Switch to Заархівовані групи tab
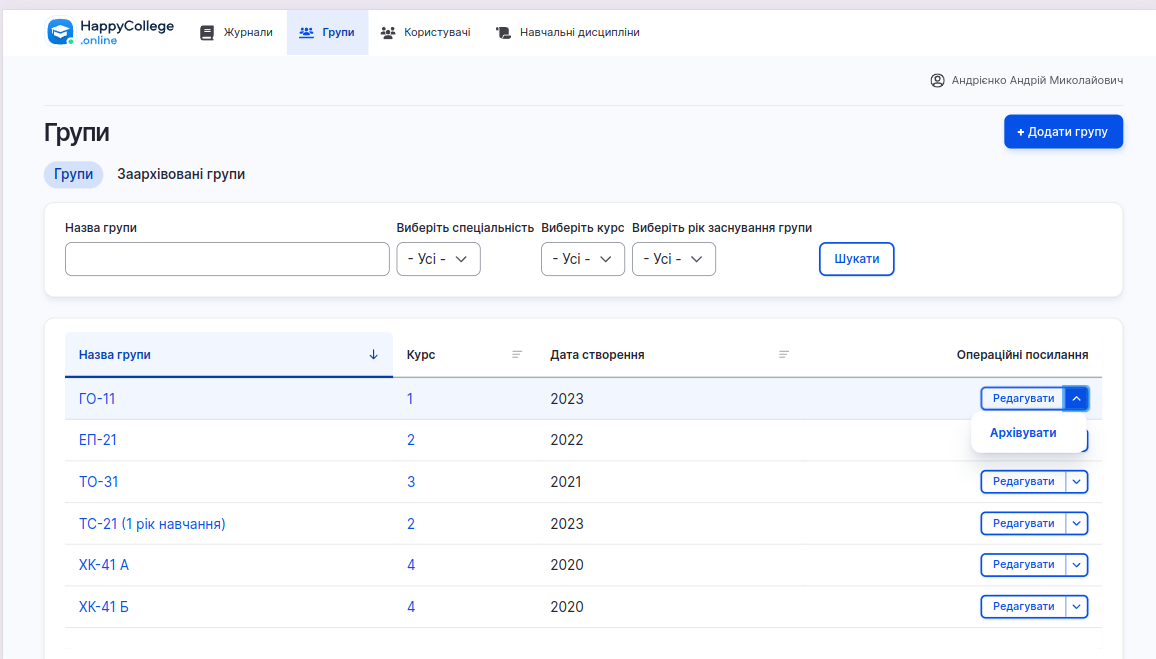The image size is (1156, 659). coord(181,174)
